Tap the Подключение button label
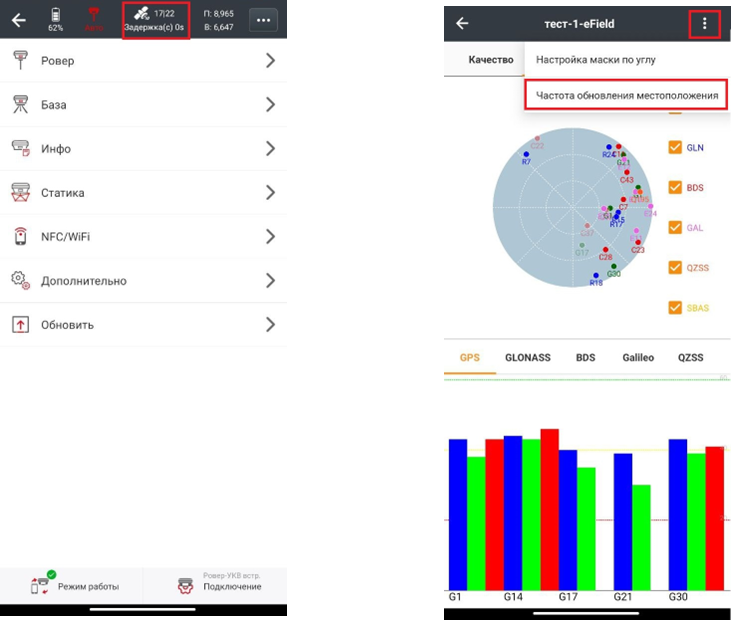Screen dimensions: 731x620 click(232, 586)
